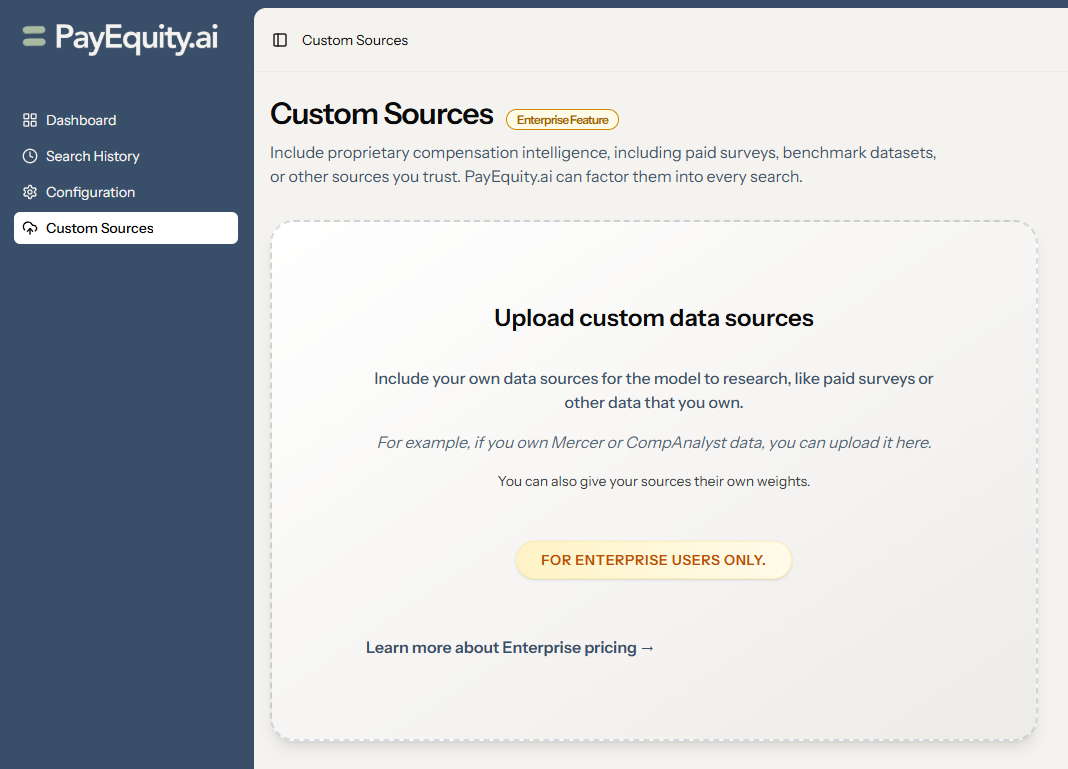This screenshot has height=769, width=1068.
Task: Navigate to Search History
Action: pos(92,155)
